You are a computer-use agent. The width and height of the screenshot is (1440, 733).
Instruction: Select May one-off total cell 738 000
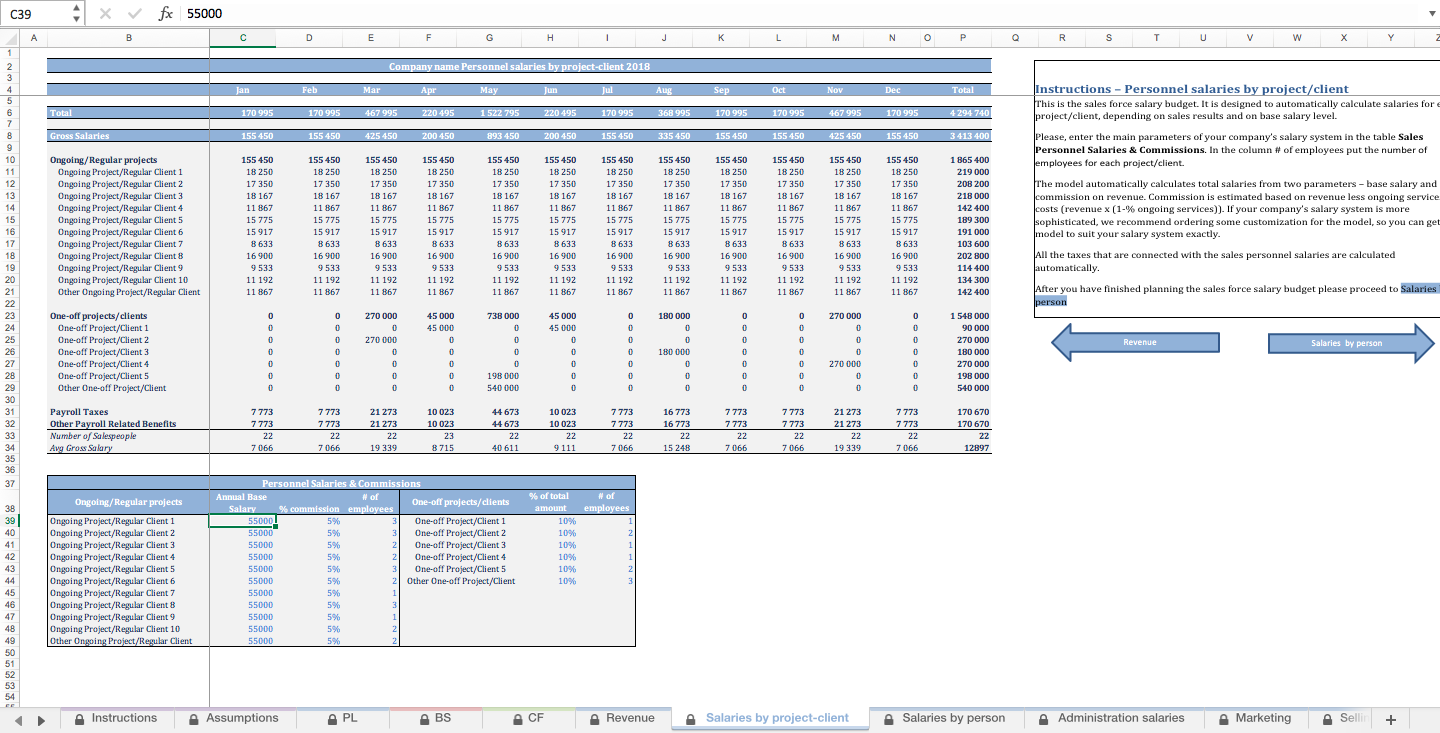pos(489,316)
